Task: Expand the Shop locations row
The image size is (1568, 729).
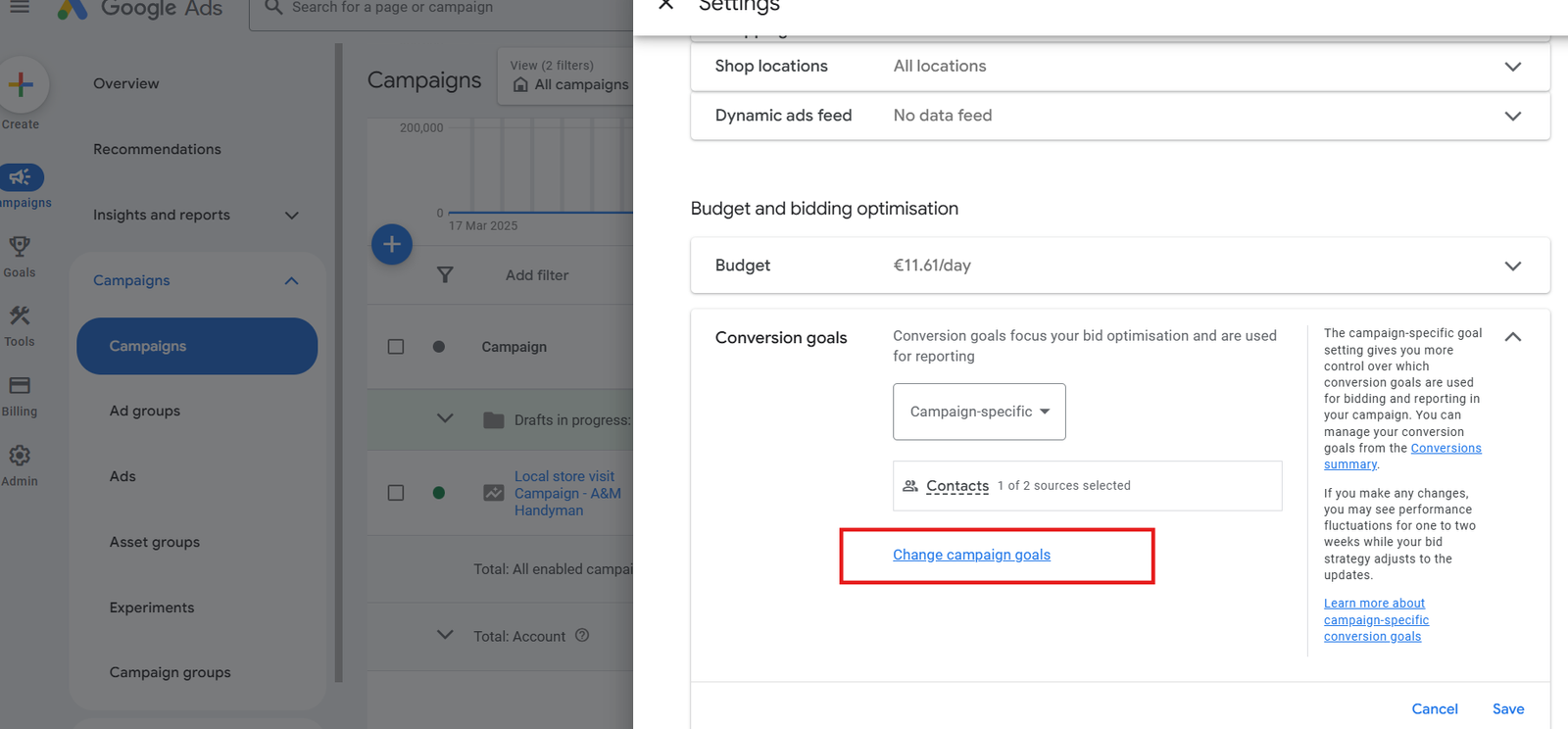Action: point(1512,67)
